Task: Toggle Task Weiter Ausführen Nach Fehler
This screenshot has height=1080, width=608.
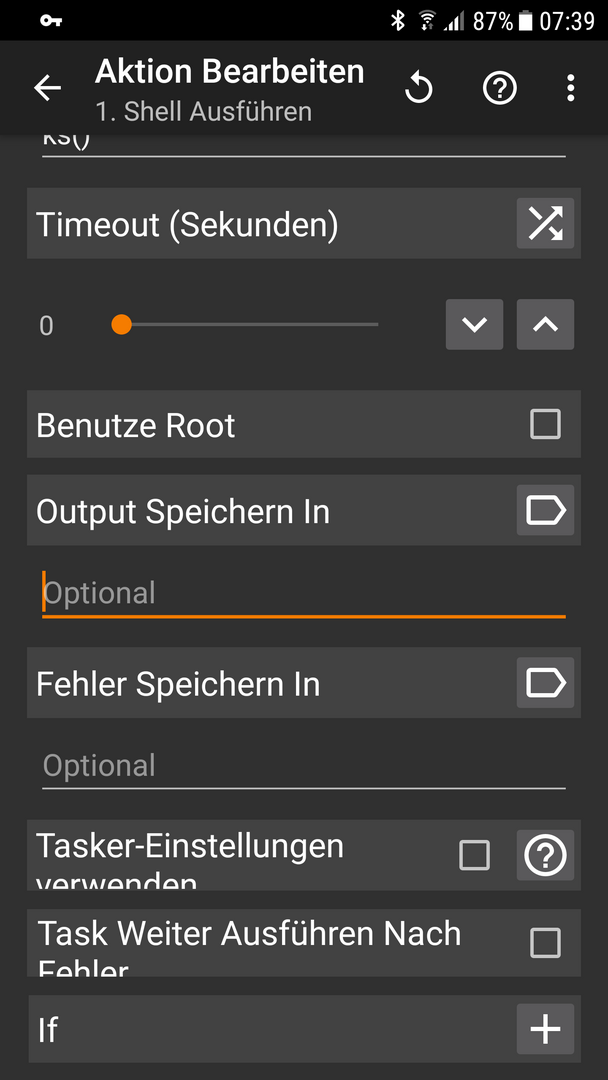Action: pos(545,942)
